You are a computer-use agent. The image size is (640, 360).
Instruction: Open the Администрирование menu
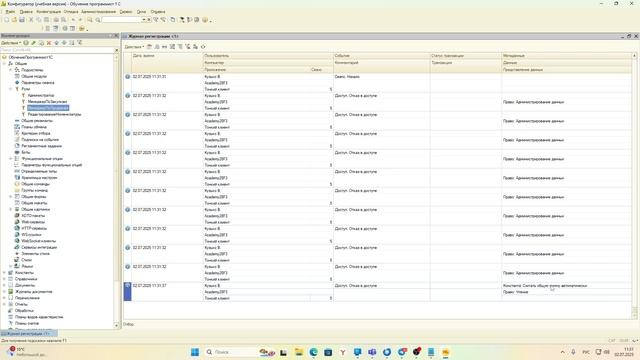(x=98, y=12)
